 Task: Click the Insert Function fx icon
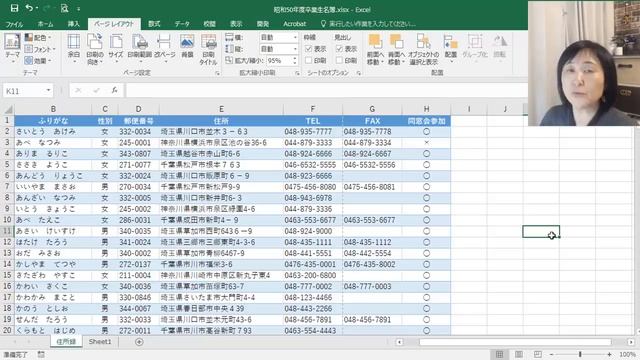pos(115,91)
